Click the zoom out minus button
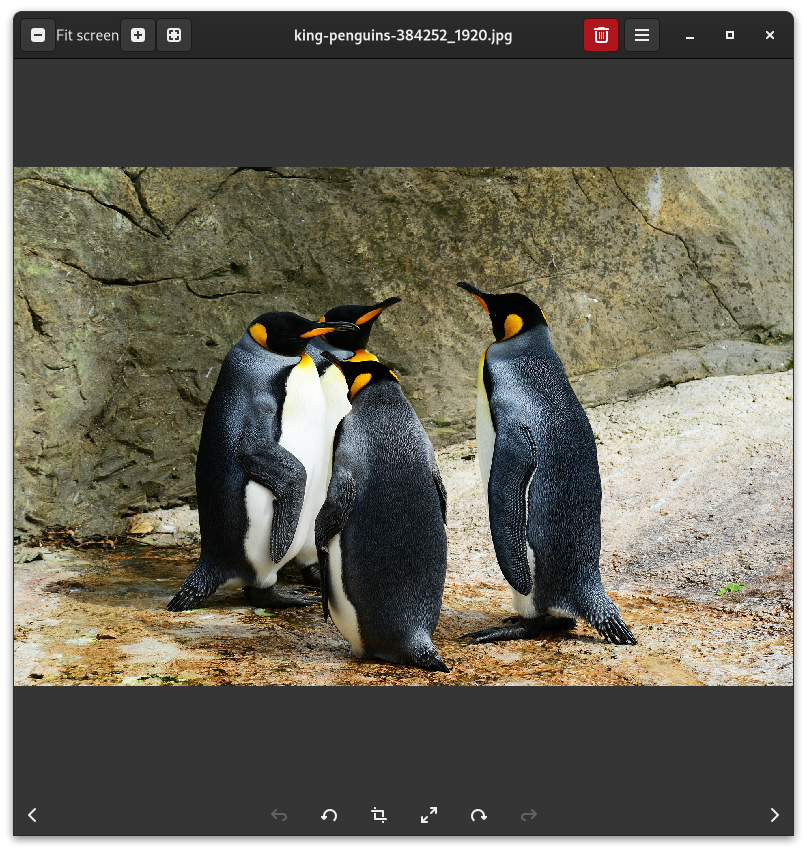 38,35
